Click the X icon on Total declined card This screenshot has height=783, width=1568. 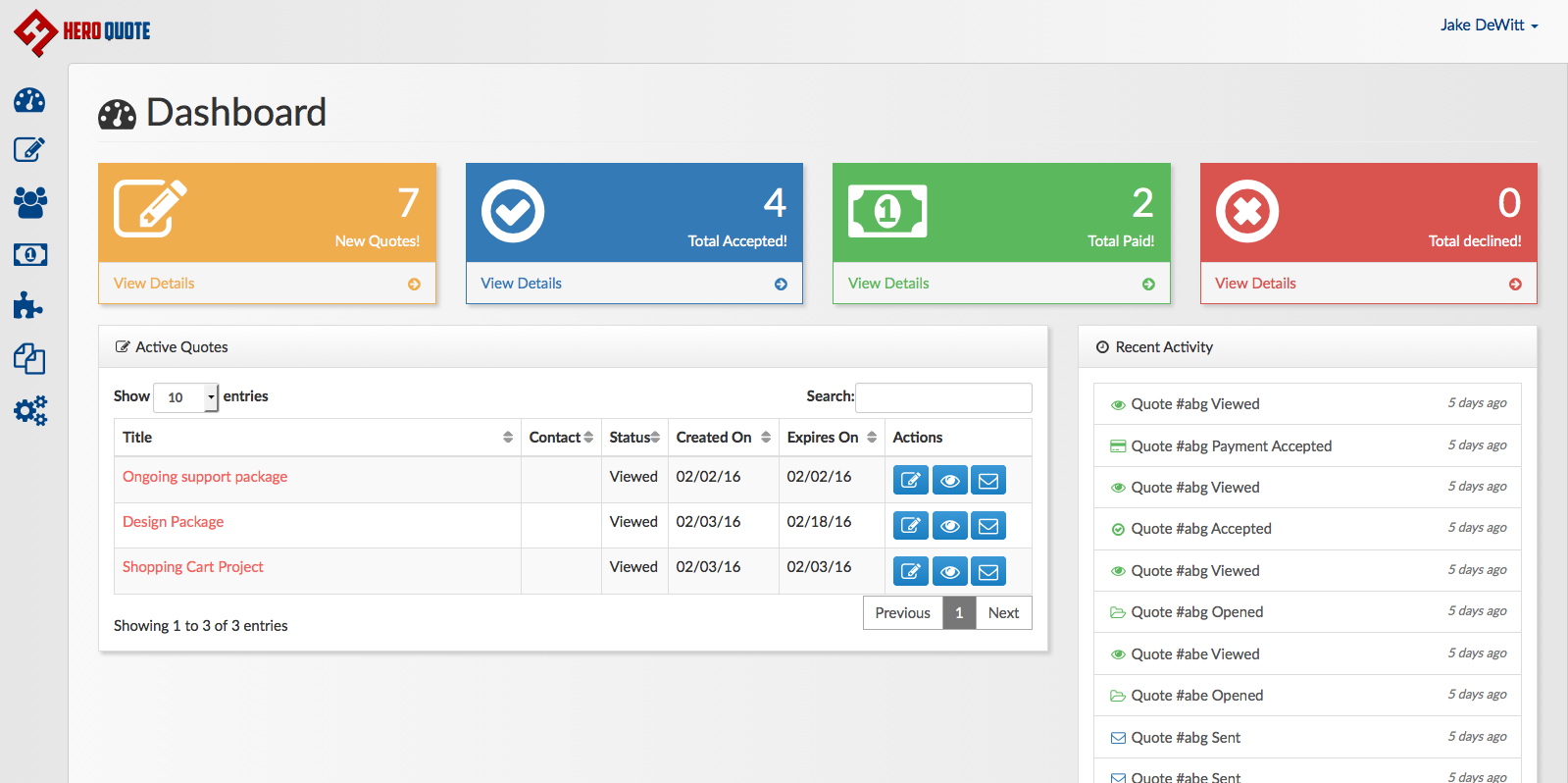[x=1247, y=211]
